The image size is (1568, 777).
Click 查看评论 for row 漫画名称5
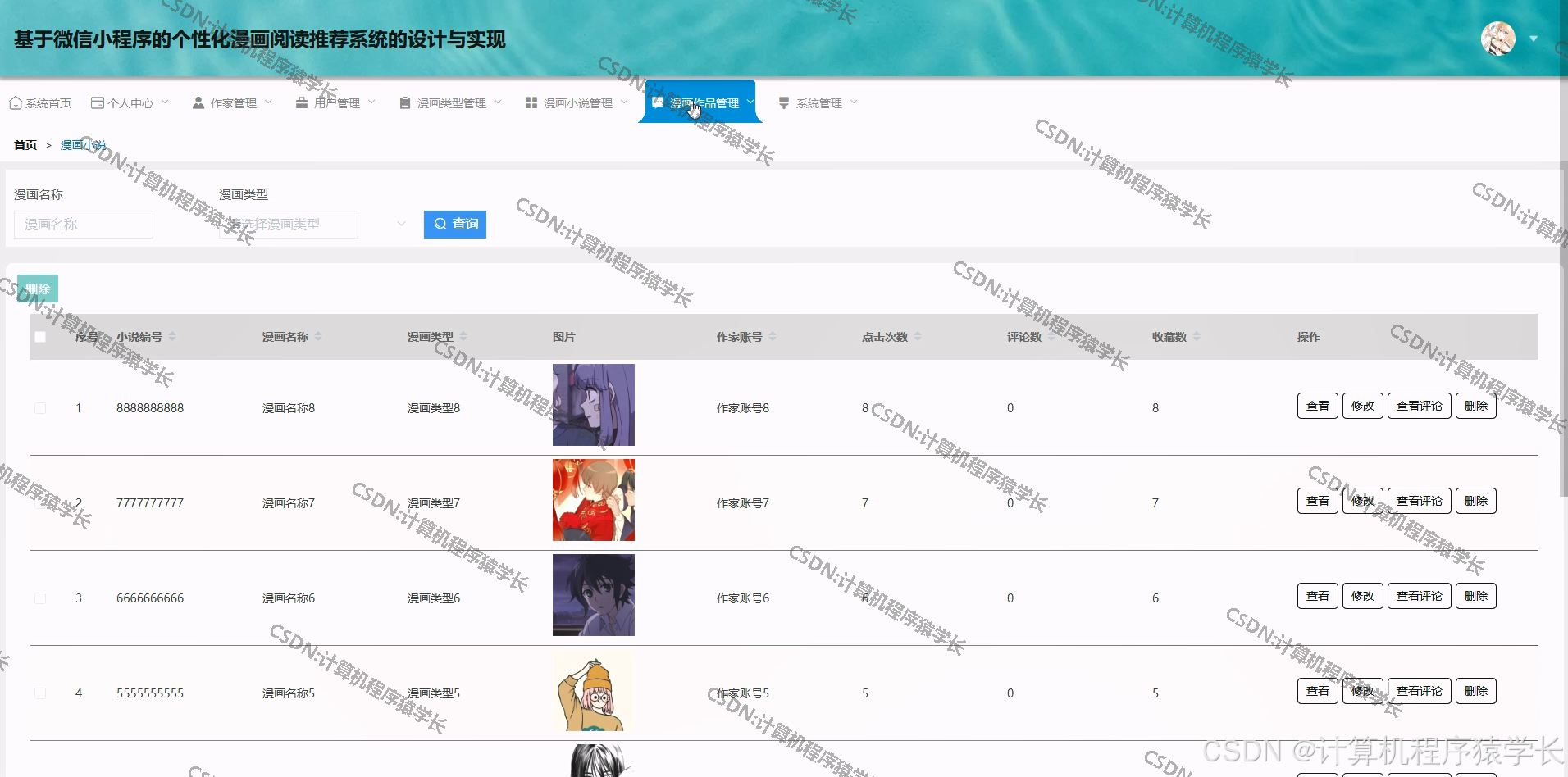1420,691
